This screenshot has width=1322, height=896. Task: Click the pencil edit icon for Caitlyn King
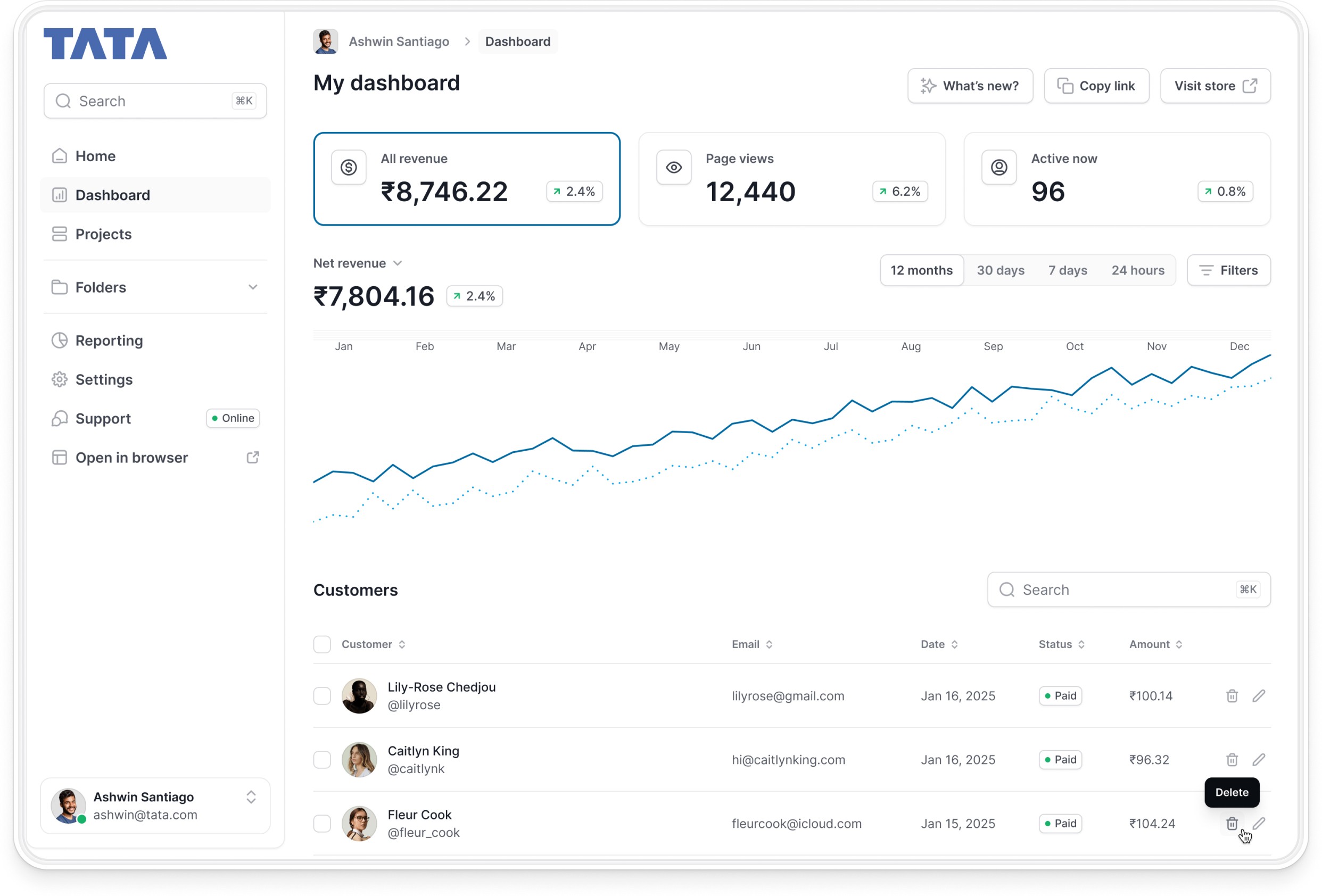(1258, 759)
